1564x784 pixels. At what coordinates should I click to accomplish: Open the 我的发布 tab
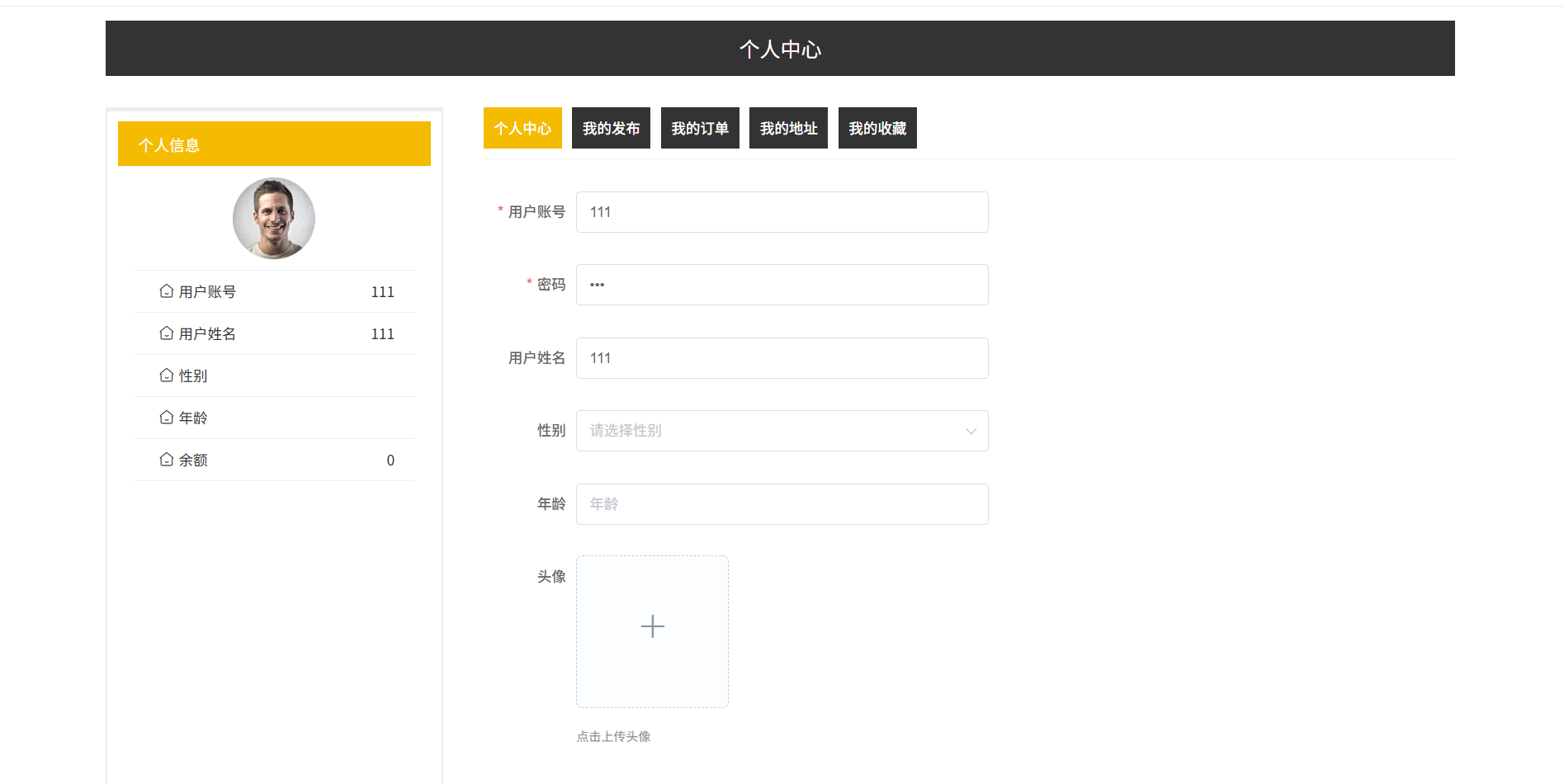point(611,128)
